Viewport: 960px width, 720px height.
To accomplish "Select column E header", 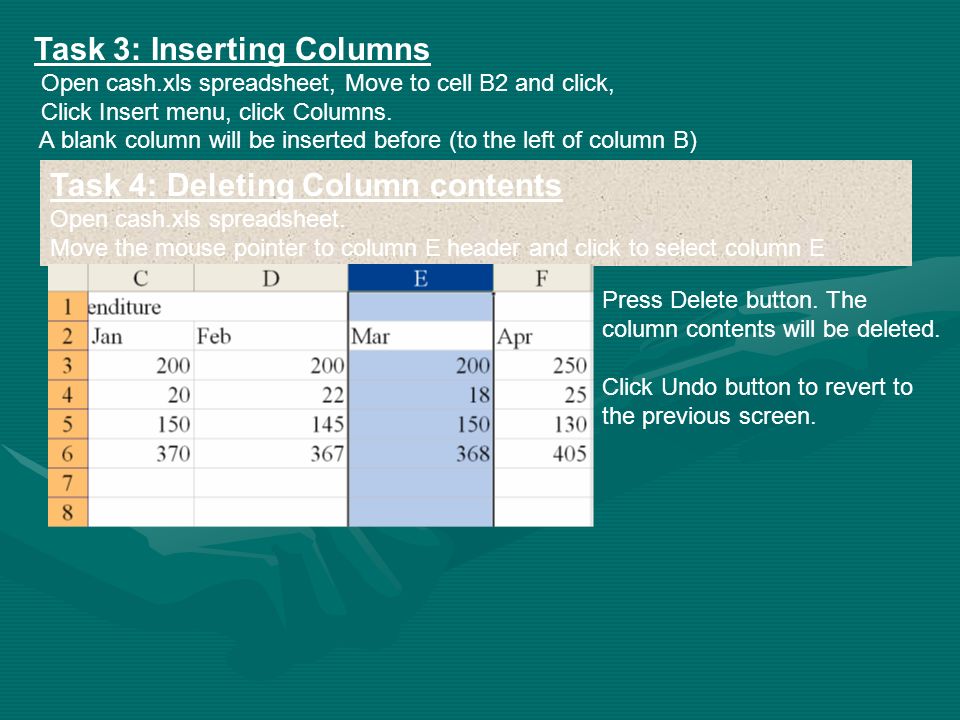I will [x=421, y=279].
